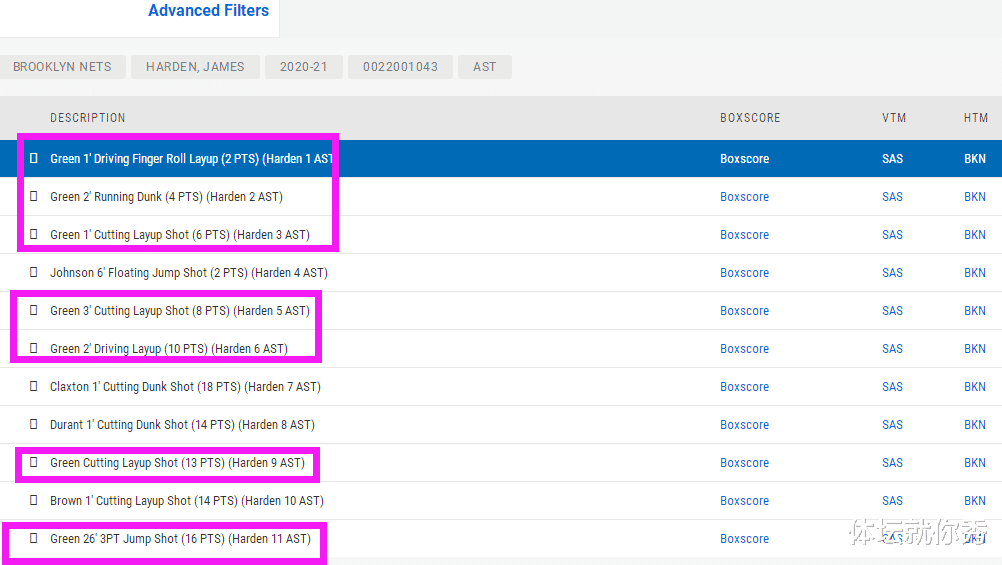The height and width of the screenshot is (565, 1002).
Task: Click BKN link in Claxton Cutting Dunk row
Action: tap(974, 387)
